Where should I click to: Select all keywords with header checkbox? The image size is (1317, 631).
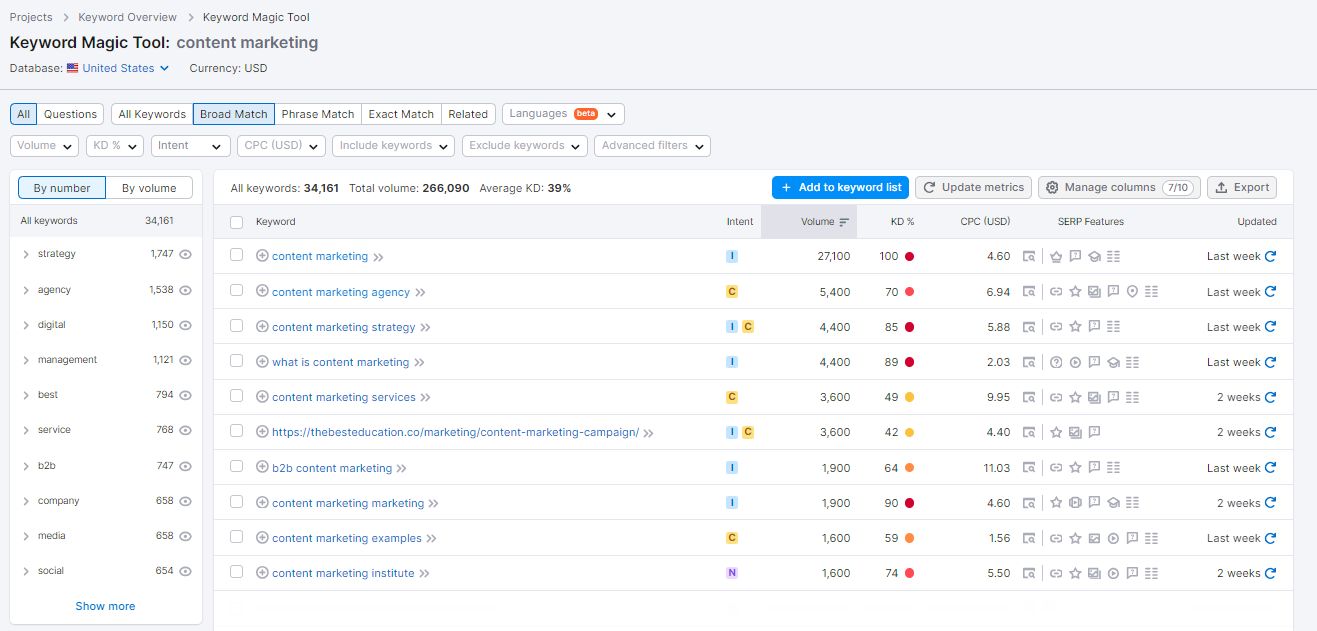[x=236, y=222]
